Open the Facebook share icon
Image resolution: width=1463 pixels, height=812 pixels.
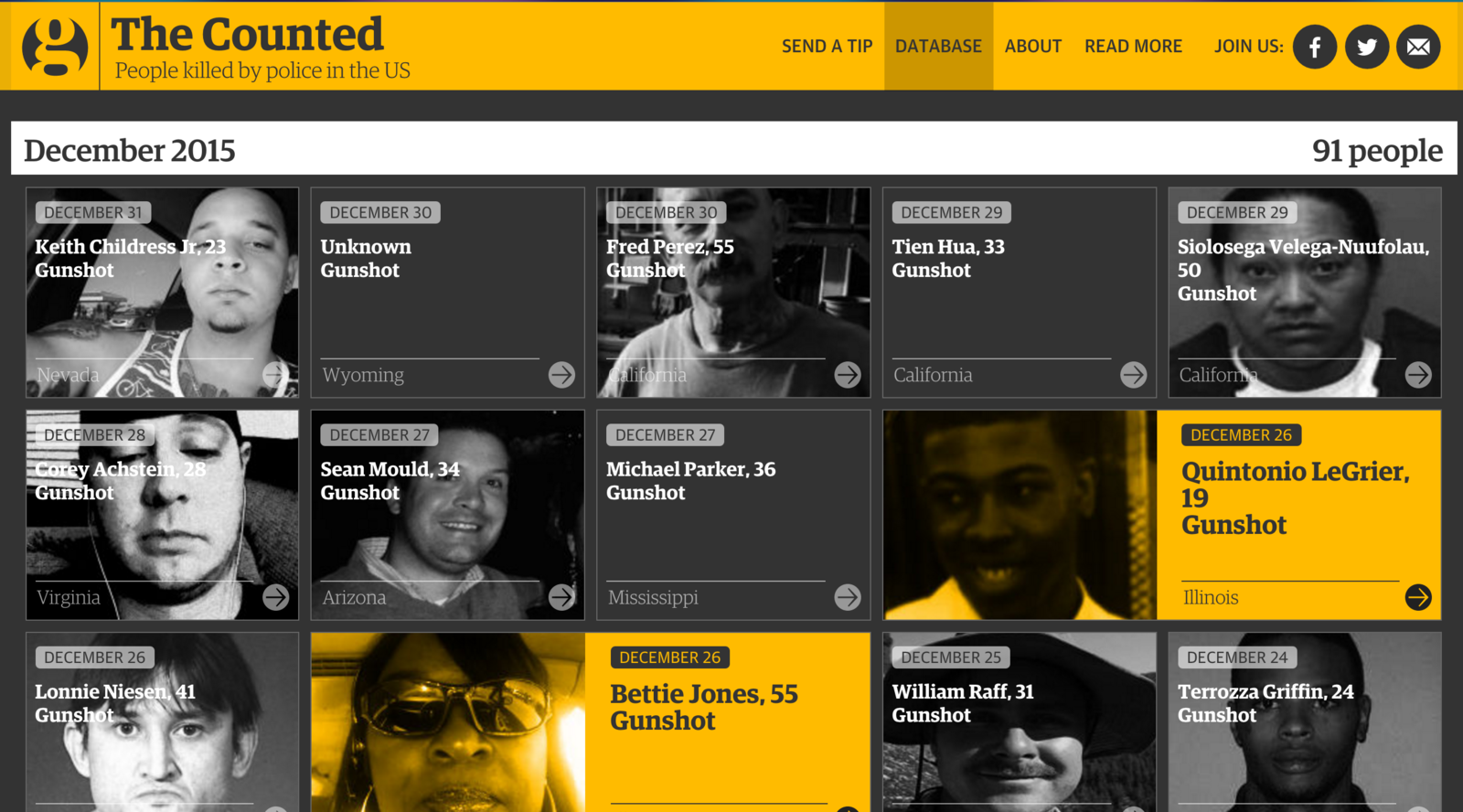[1315, 47]
